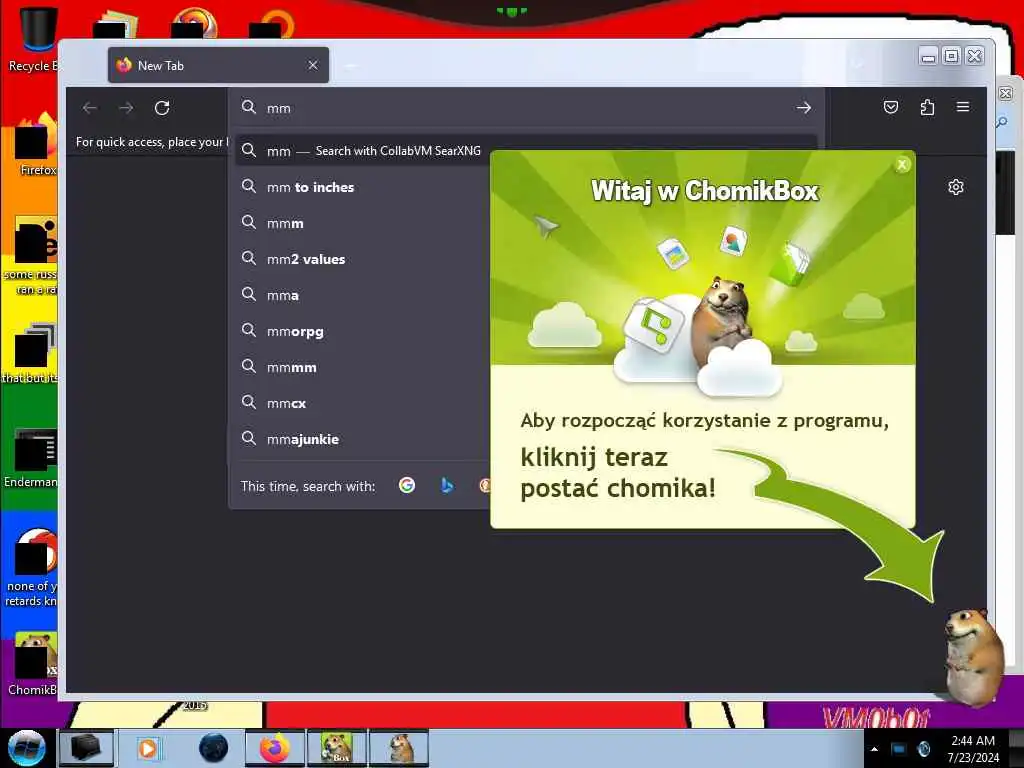This screenshot has height=768, width=1024.
Task: Click the address bar go arrow
Action: pos(804,108)
